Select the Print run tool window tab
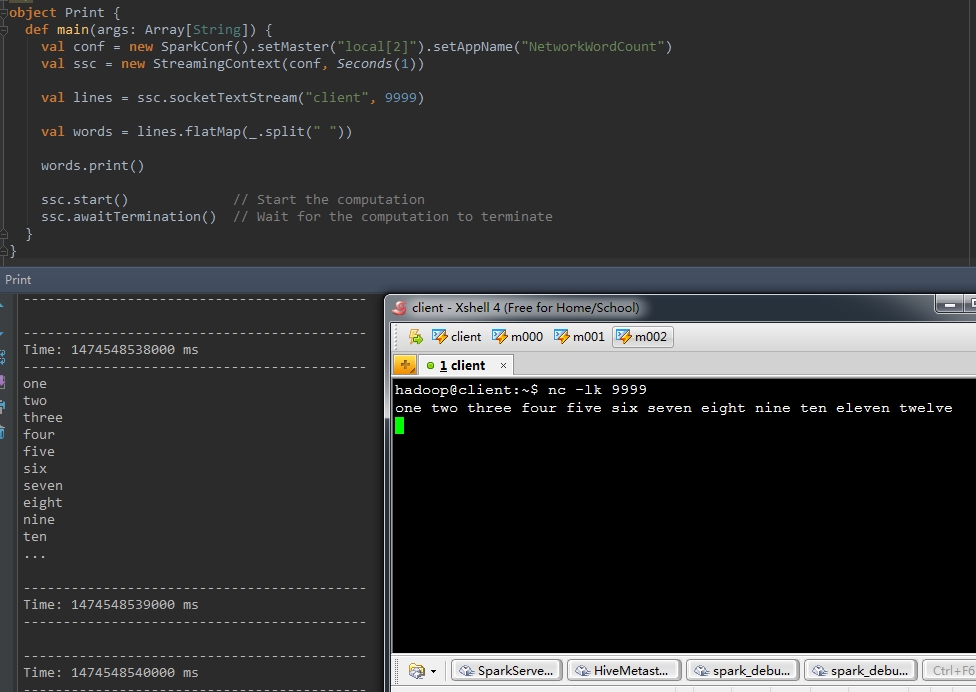 coord(18,280)
